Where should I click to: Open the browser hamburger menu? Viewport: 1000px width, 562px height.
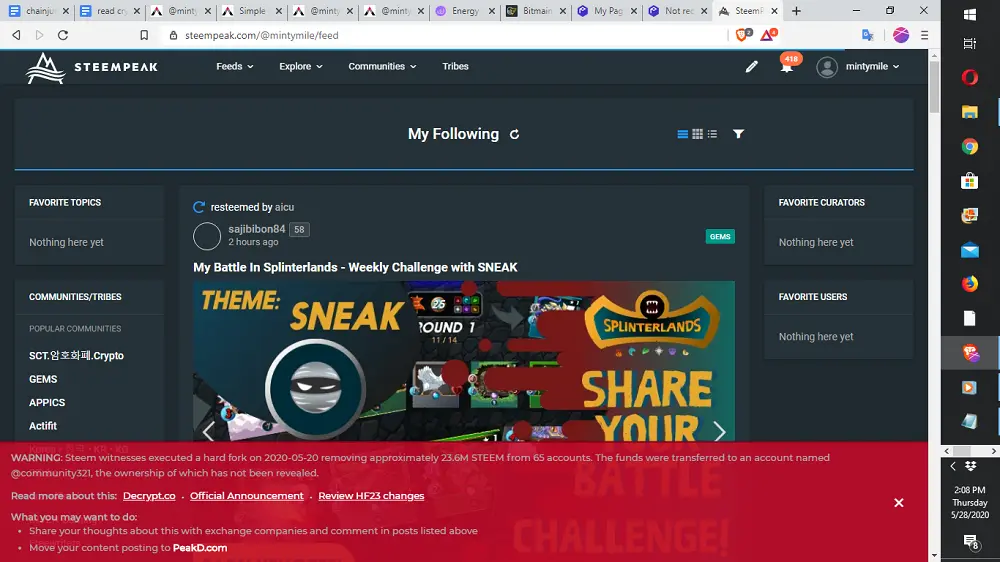tap(924, 35)
